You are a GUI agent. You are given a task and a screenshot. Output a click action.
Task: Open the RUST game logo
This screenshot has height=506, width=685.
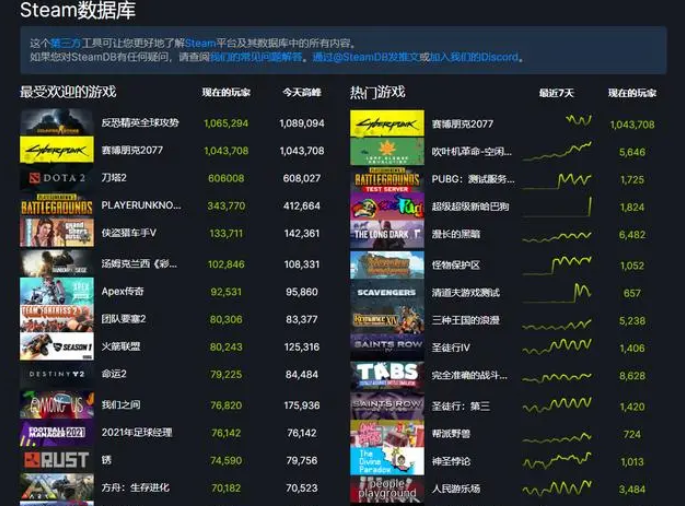[x=57, y=460]
